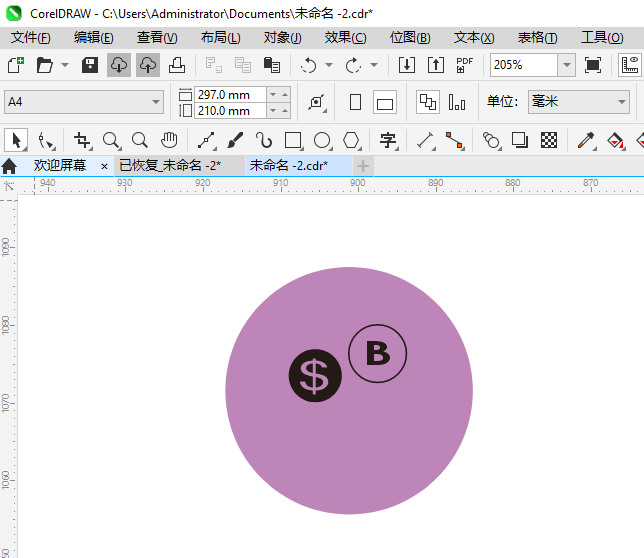The height and width of the screenshot is (558, 644).
Task: Select the Ellipse tool
Action: point(322,140)
